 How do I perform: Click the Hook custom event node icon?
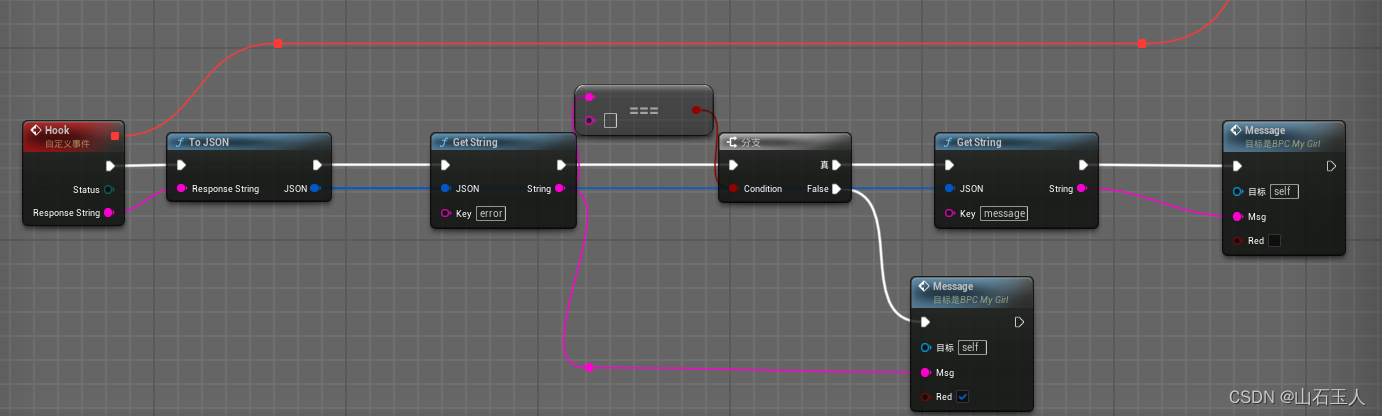pos(35,130)
